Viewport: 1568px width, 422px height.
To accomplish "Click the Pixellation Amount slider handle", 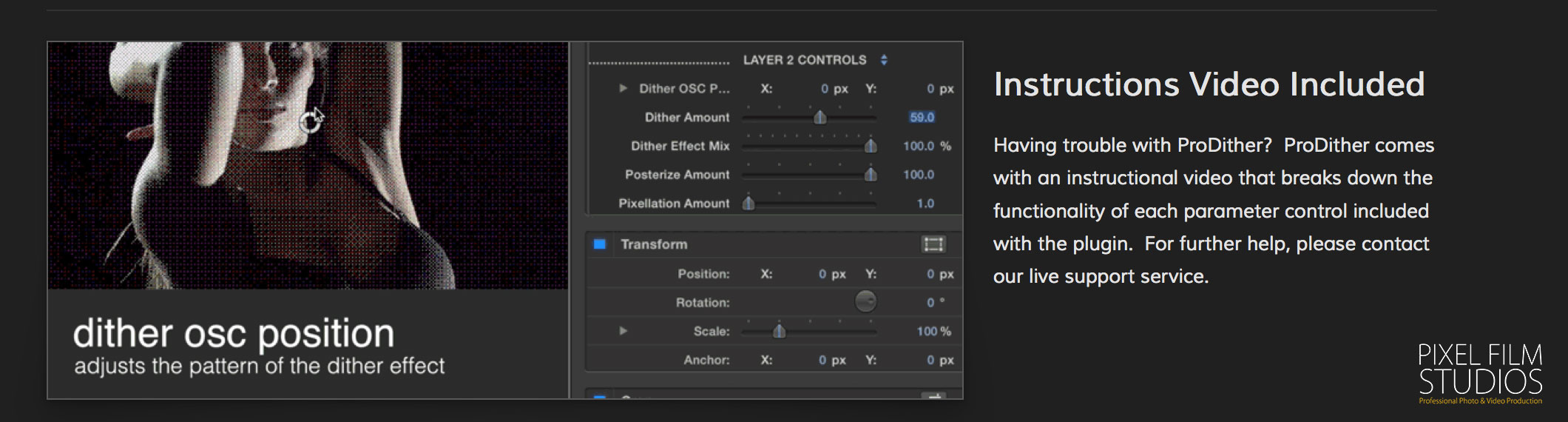I will (748, 203).
